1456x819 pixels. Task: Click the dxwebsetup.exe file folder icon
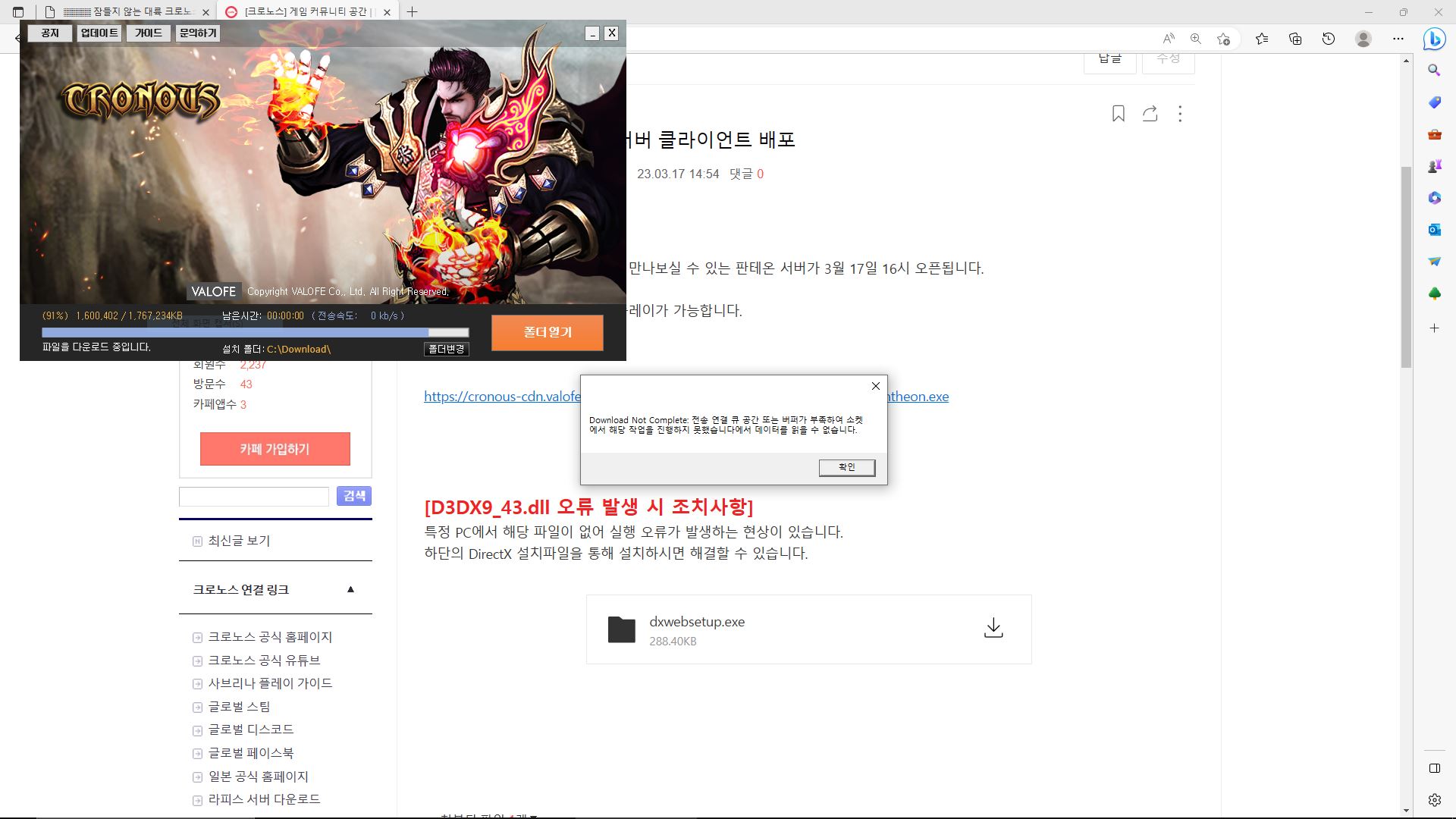[x=622, y=629]
